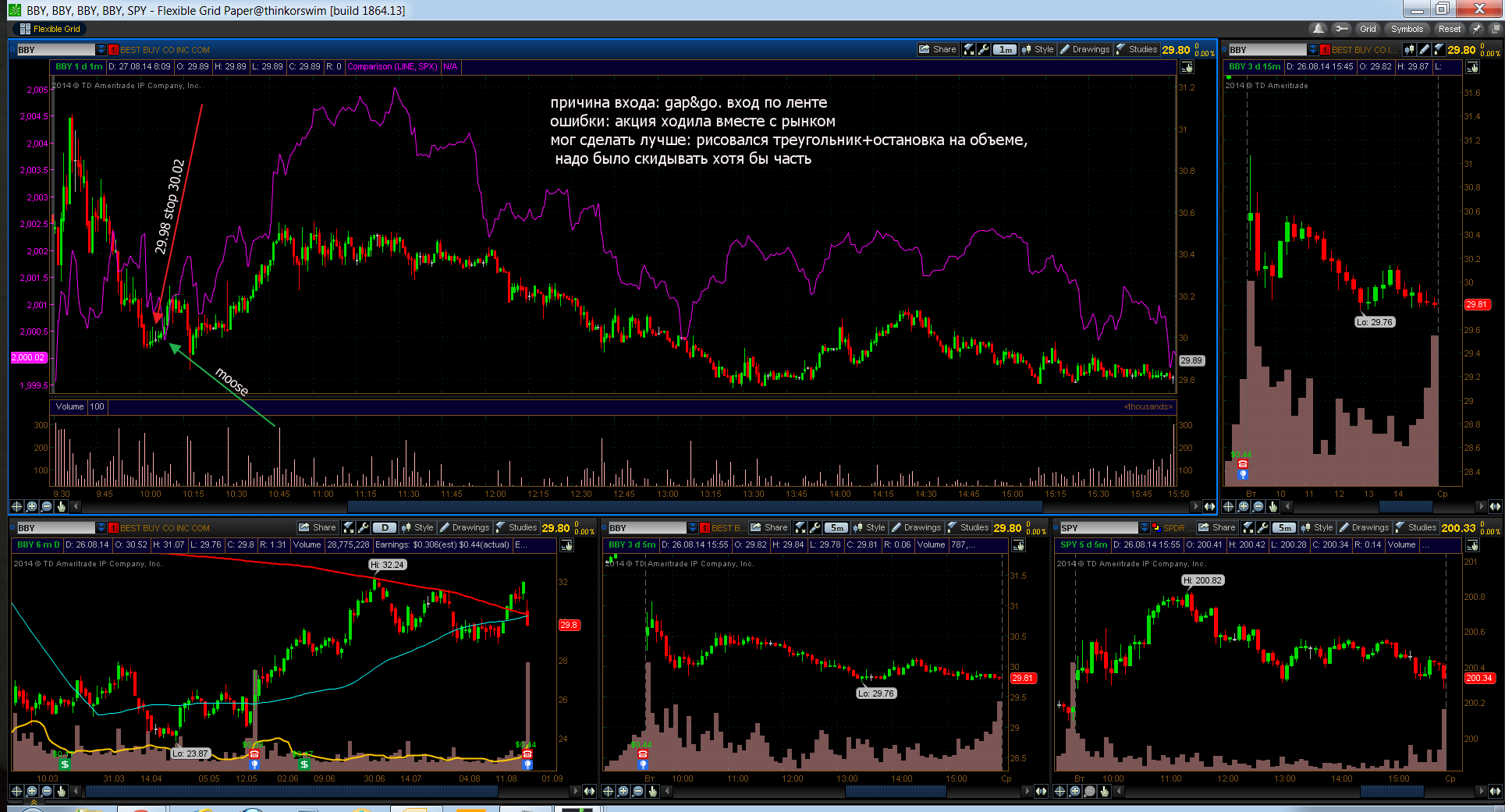Expand the symbol dropdown arrow in main chart

[101, 50]
